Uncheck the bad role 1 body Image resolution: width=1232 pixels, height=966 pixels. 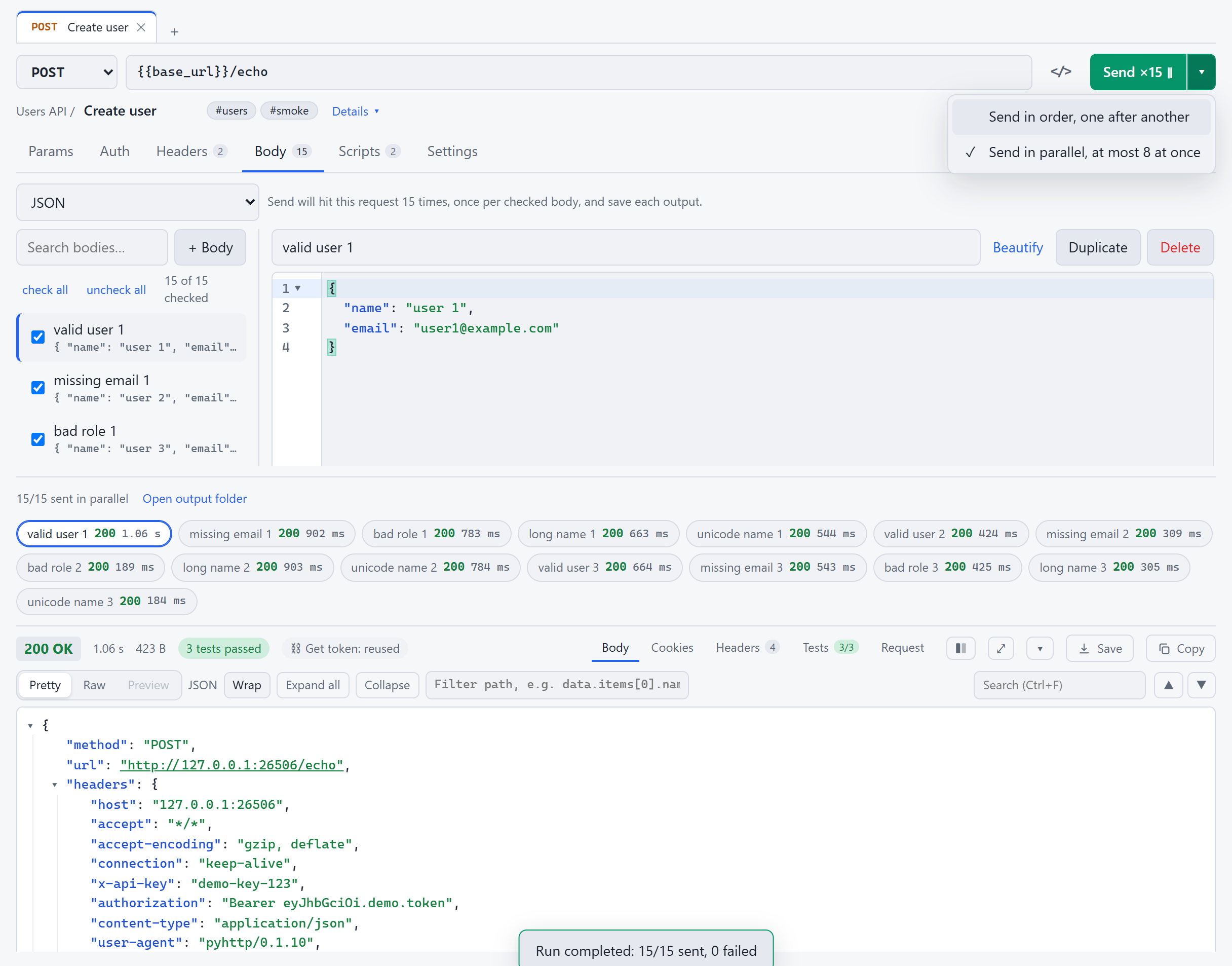pos(38,439)
